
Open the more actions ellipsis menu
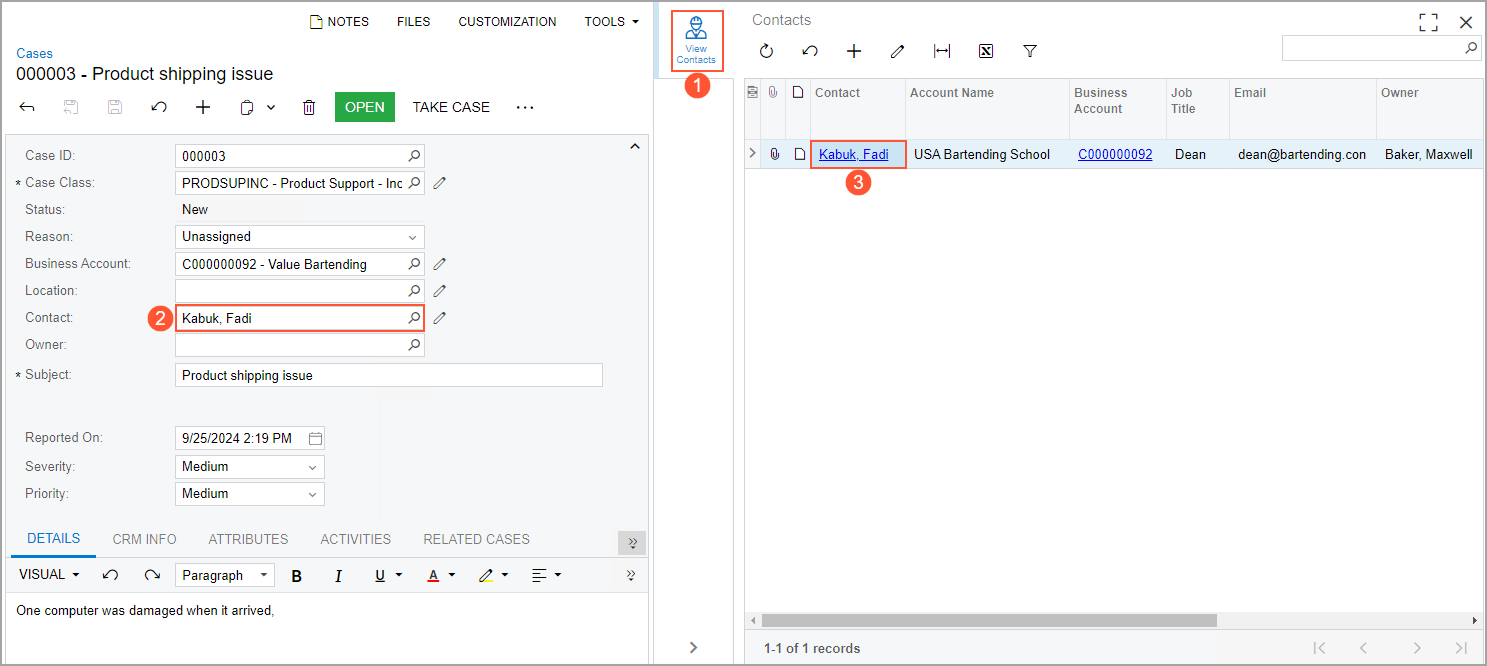tap(525, 107)
